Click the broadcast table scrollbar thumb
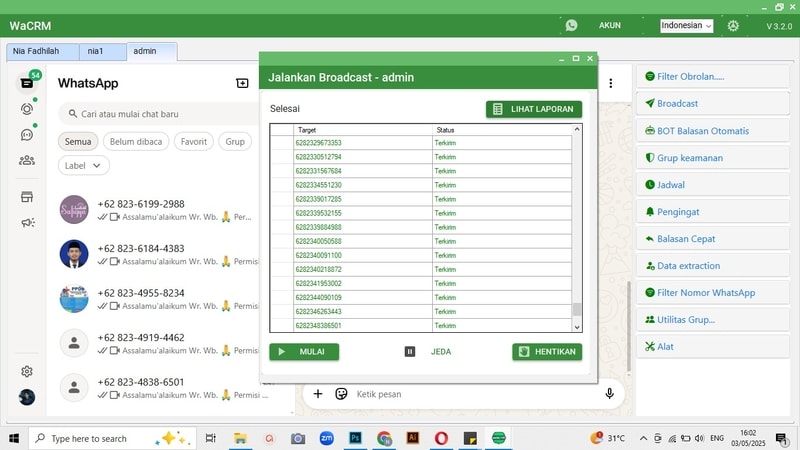Screen dimensions: 800x450 577,309
